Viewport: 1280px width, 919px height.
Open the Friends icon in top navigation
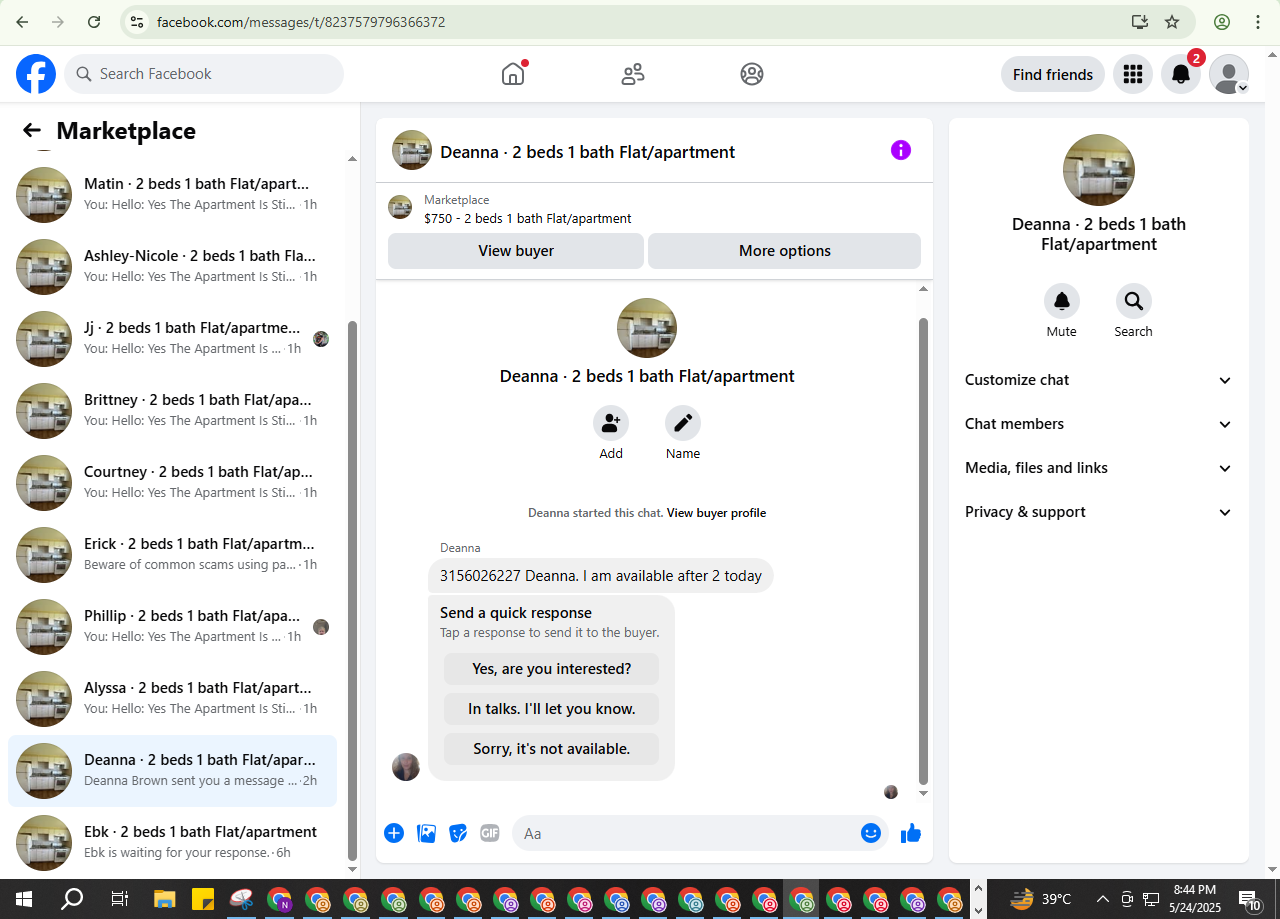tap(633, 74)
